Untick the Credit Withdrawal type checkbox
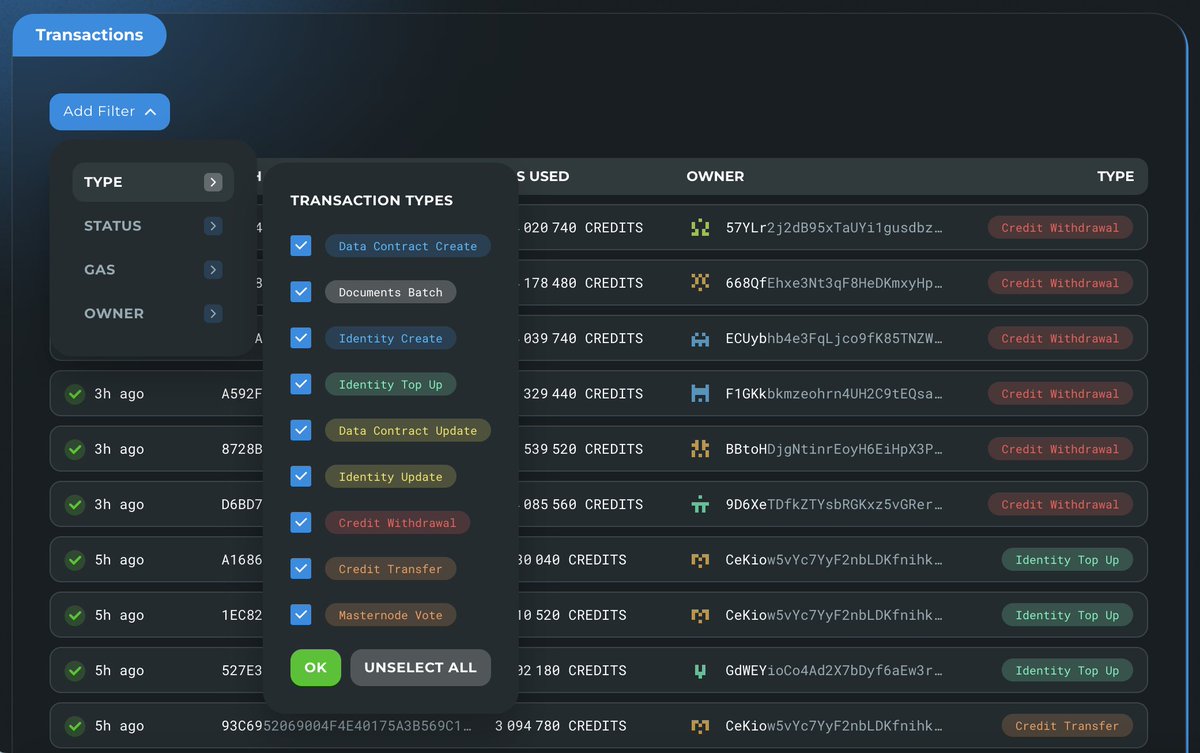Screen dimensions: 1200x753 [300, 522]
